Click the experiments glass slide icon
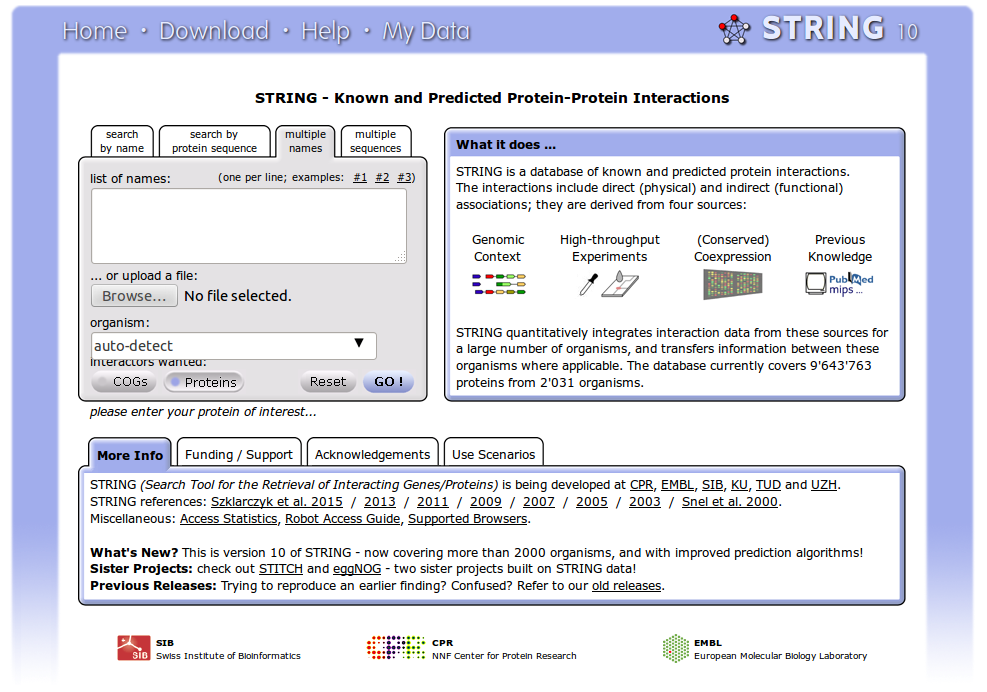Viewport: 987px width, 692px height. (620, 284)
